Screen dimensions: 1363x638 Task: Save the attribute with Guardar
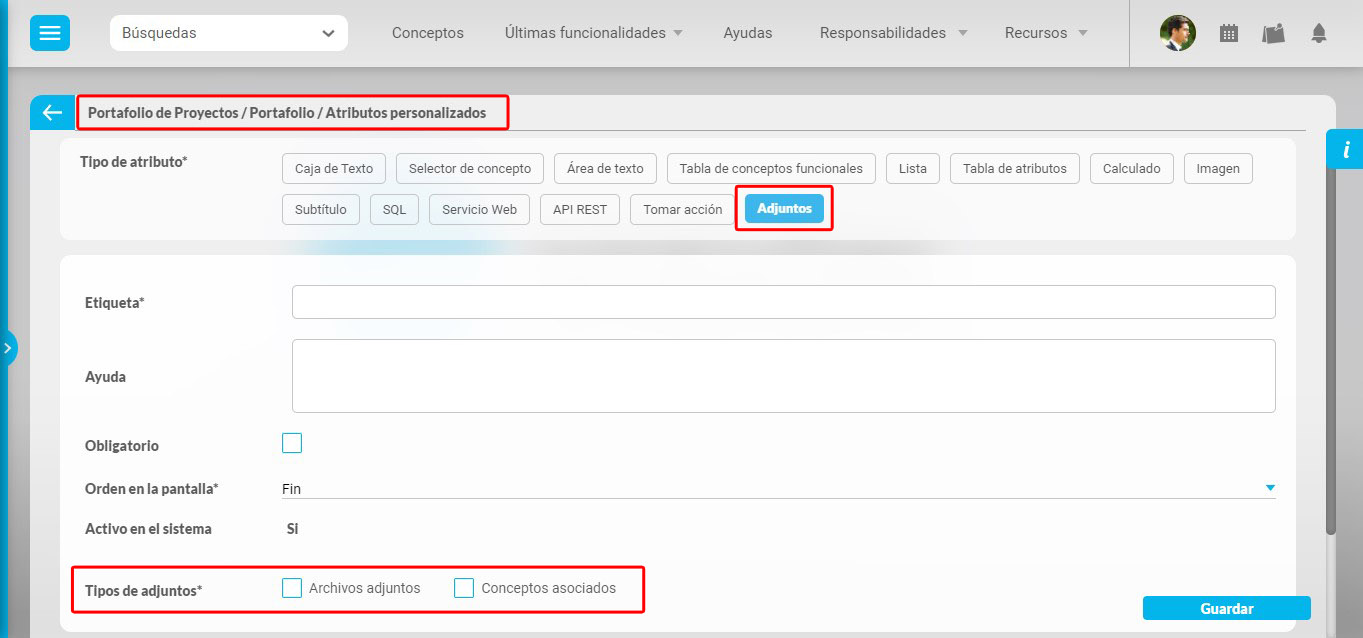[x=1226, y=608]
